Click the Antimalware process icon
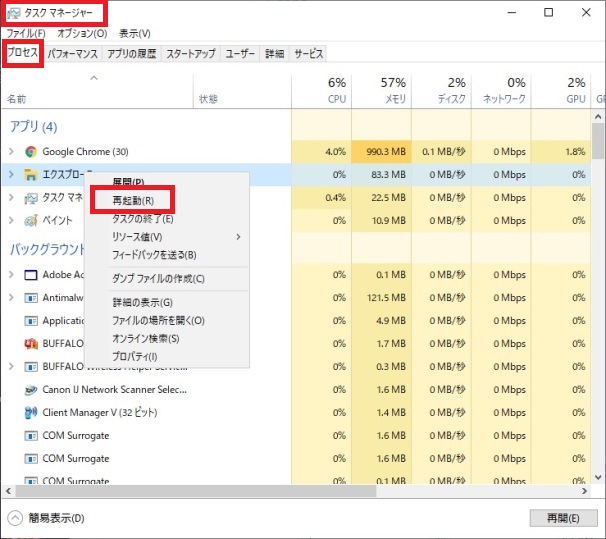The width and height of the screenshot is (606, 539). 31,298
